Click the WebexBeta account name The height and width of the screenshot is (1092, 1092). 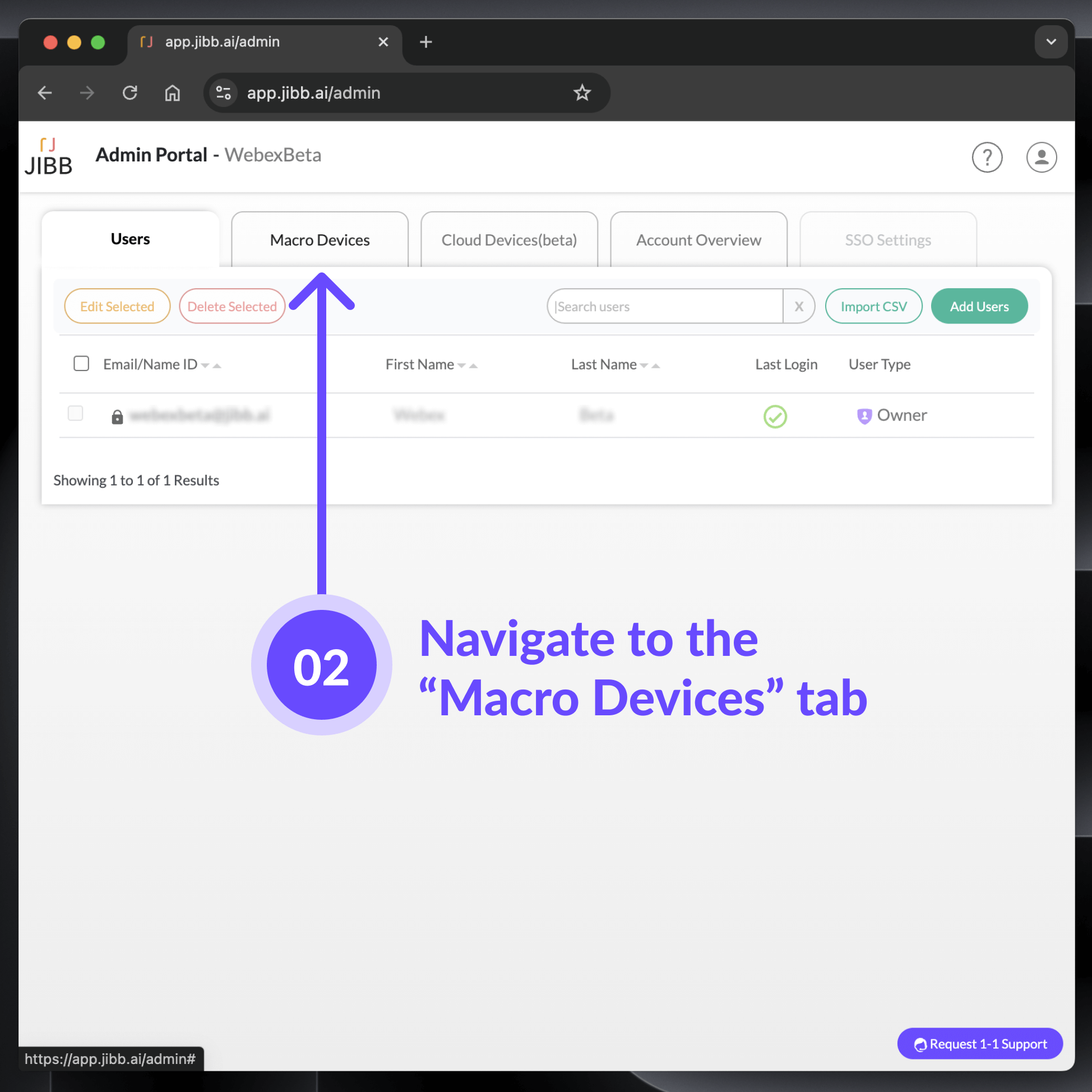[x=273, y=155]
